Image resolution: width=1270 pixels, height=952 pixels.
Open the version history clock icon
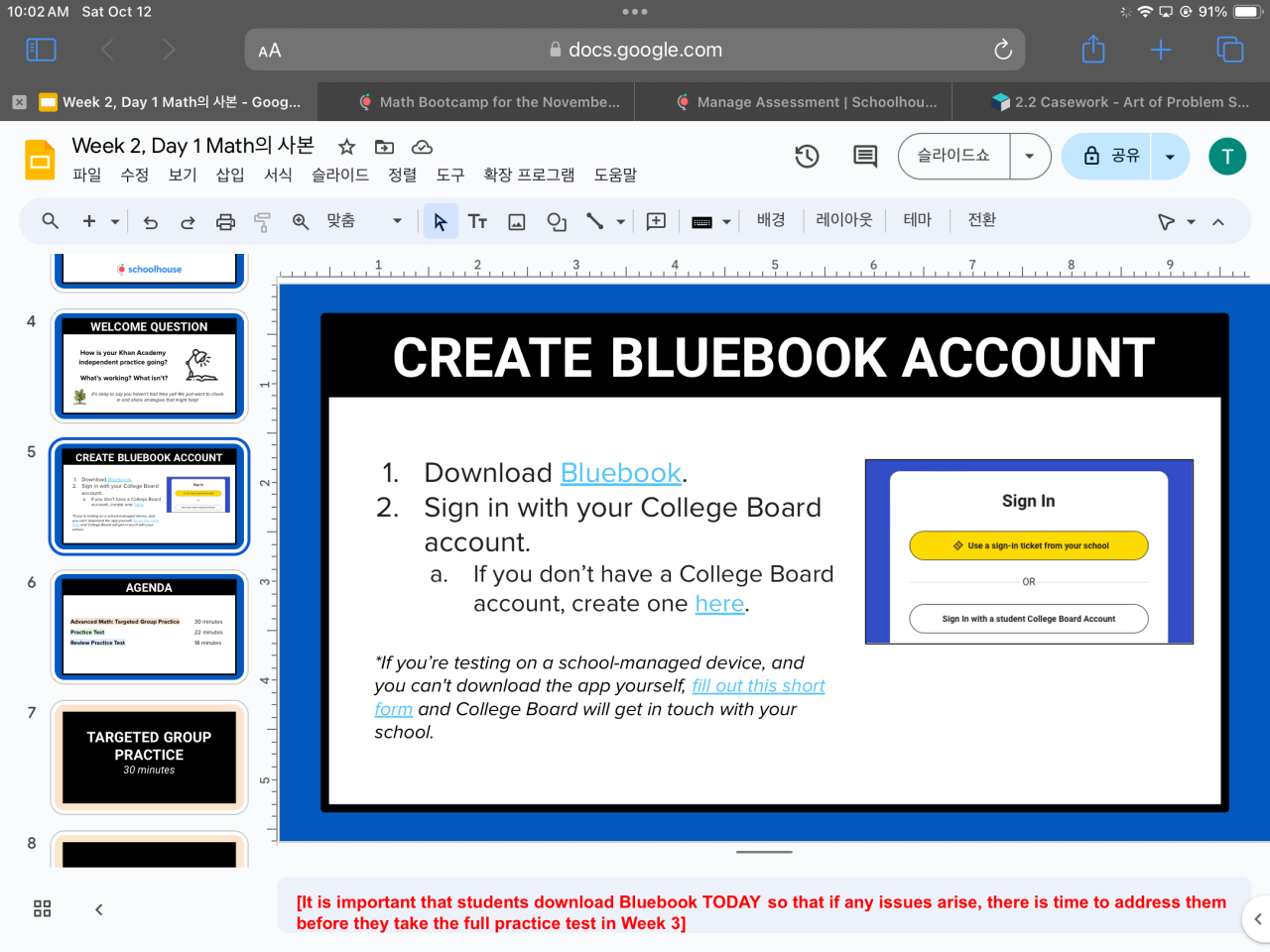(807, 156)
